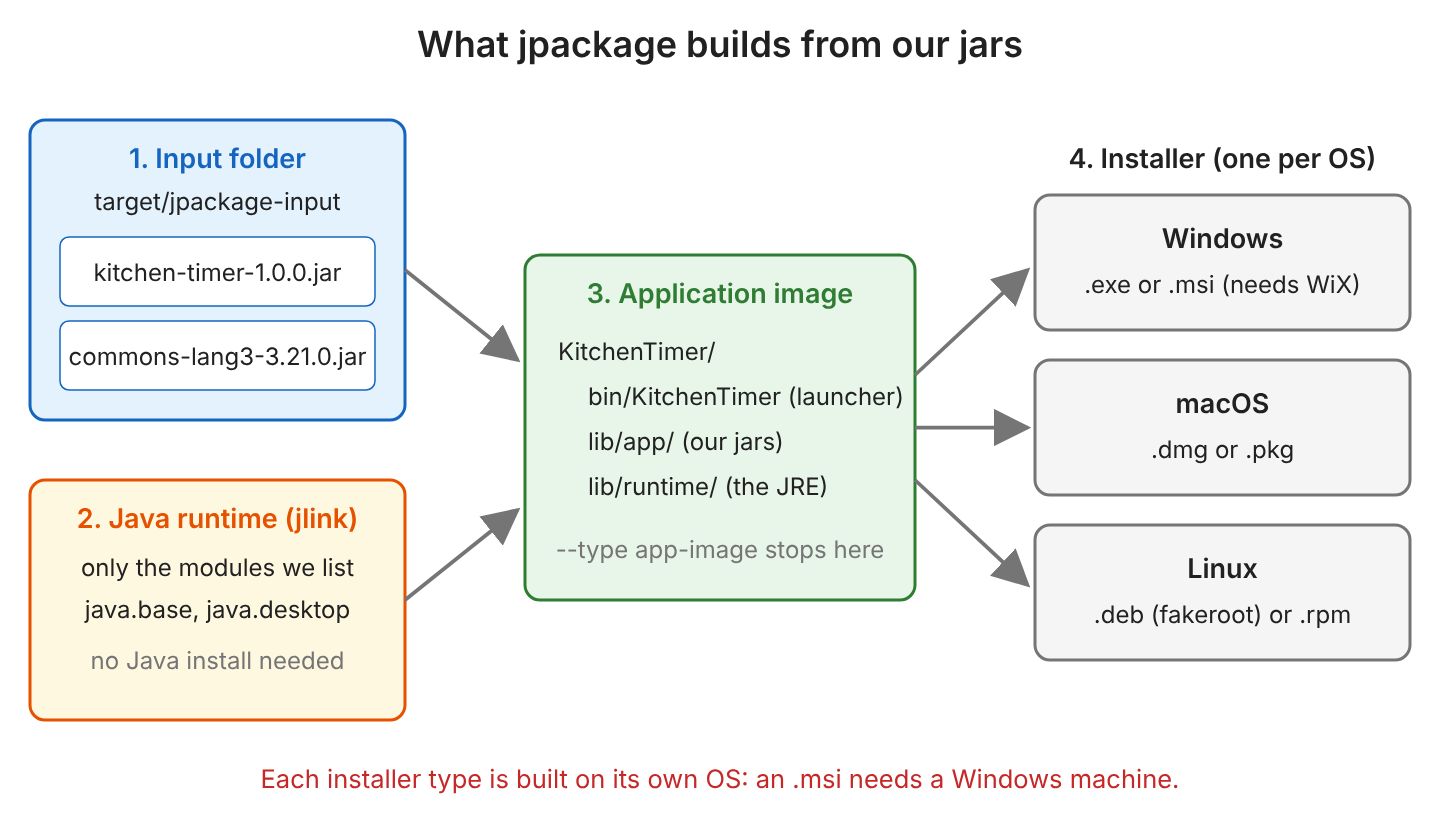This screenshot has width=1440, height=840.
Task: Click the "lib/app/ (our jars)" line
Action: coord(685,442)
